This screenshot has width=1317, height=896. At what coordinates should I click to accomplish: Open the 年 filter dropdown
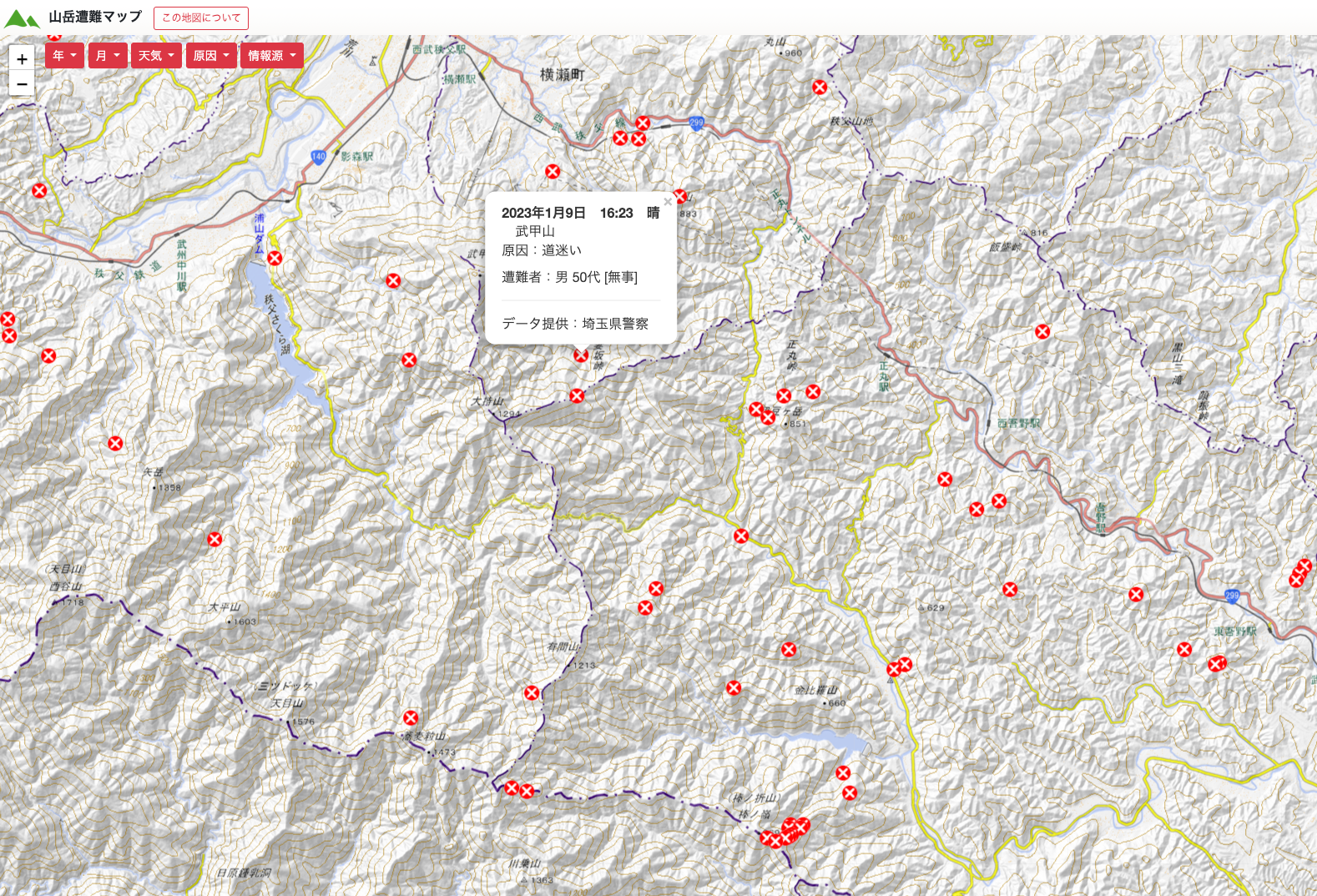coord(64,56)
